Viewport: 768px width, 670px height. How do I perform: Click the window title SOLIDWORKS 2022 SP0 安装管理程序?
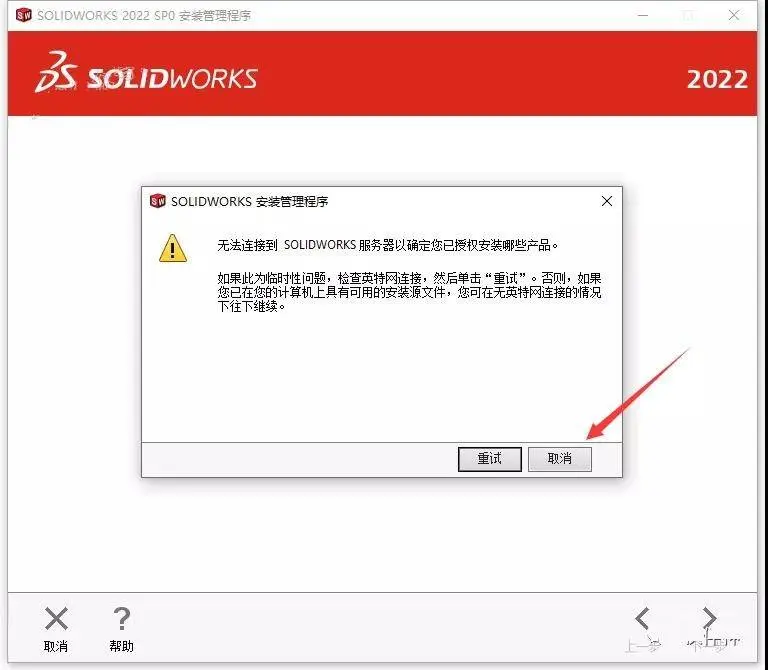coord(144,16)
